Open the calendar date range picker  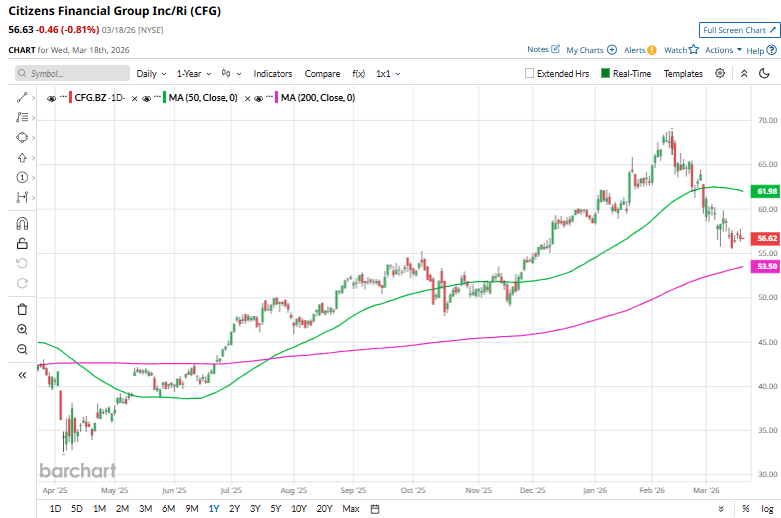click(x=374, y=509)
